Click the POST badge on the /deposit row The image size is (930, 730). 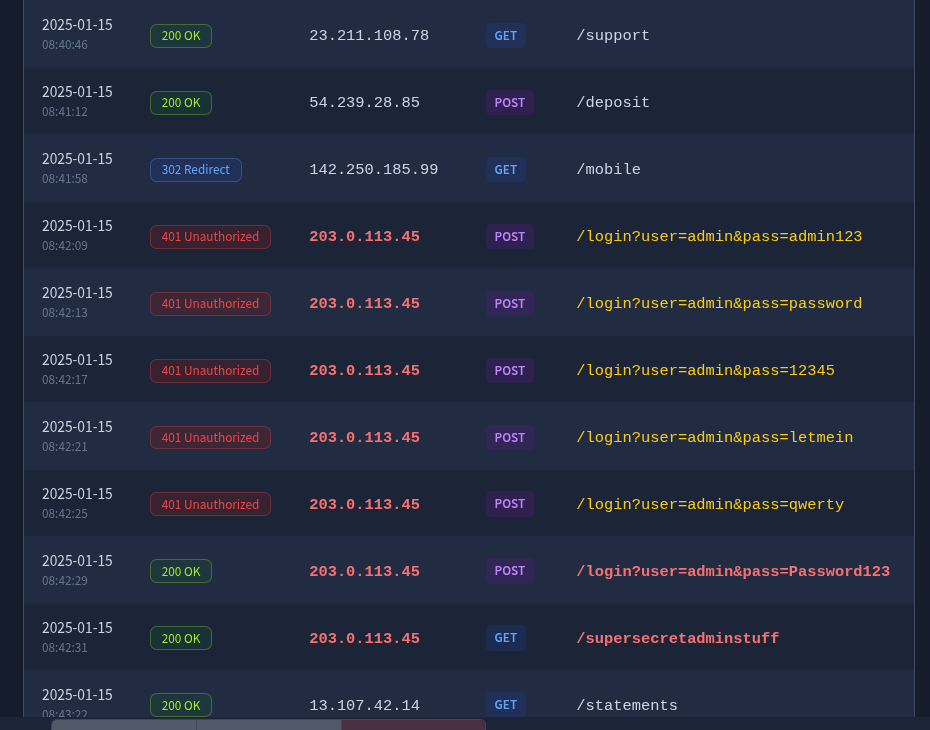(509, 102)
